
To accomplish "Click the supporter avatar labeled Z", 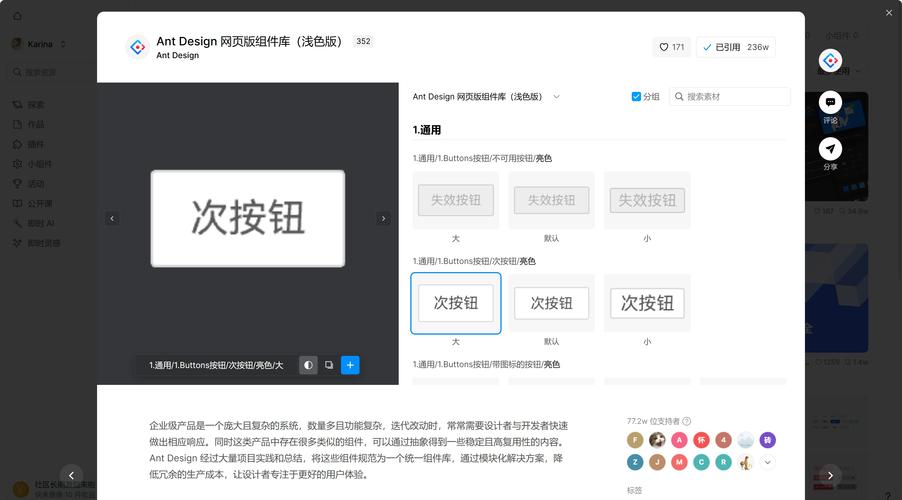I will pos(635,462).
